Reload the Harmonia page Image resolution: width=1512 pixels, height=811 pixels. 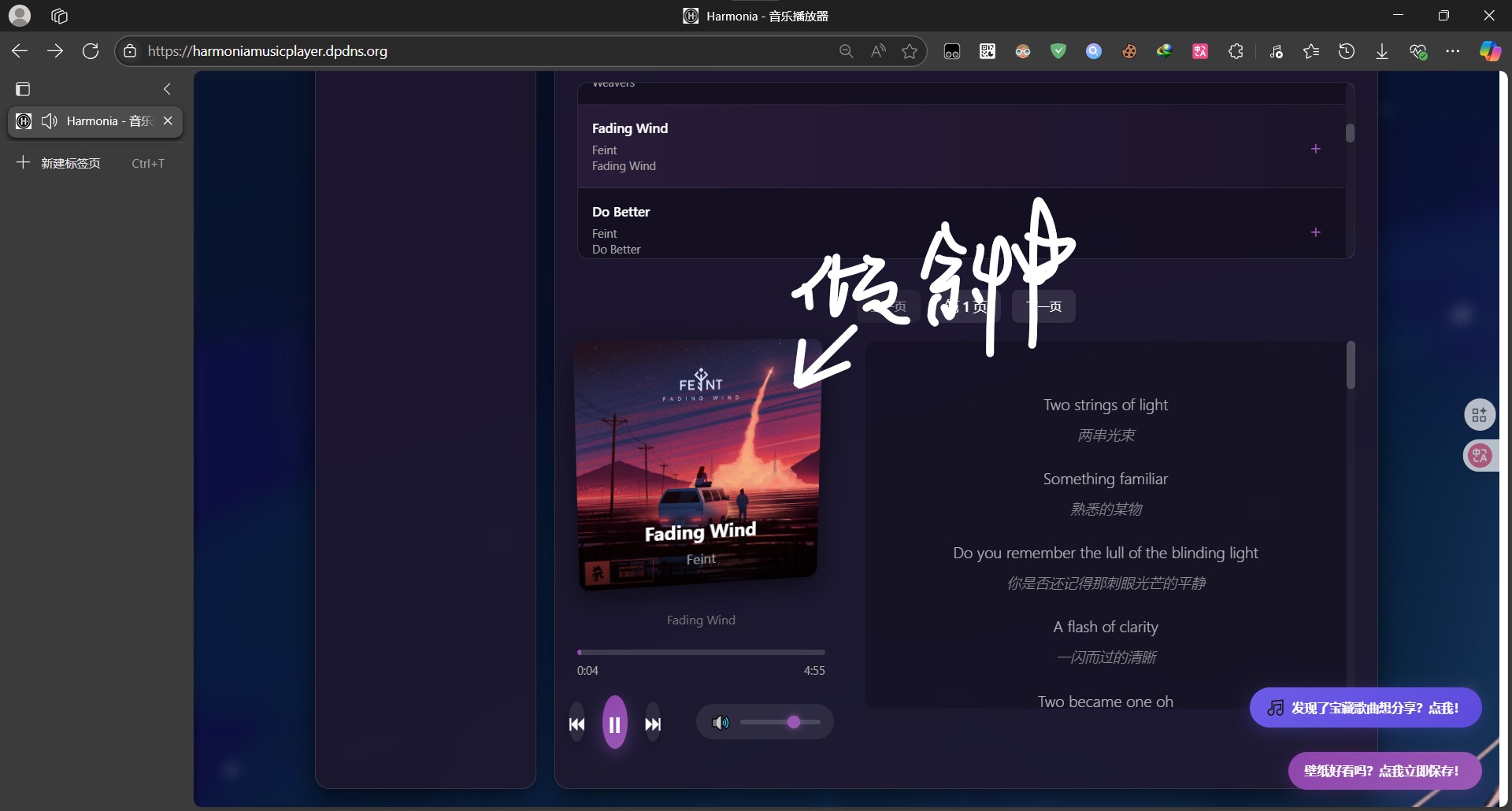coord(91,51)
